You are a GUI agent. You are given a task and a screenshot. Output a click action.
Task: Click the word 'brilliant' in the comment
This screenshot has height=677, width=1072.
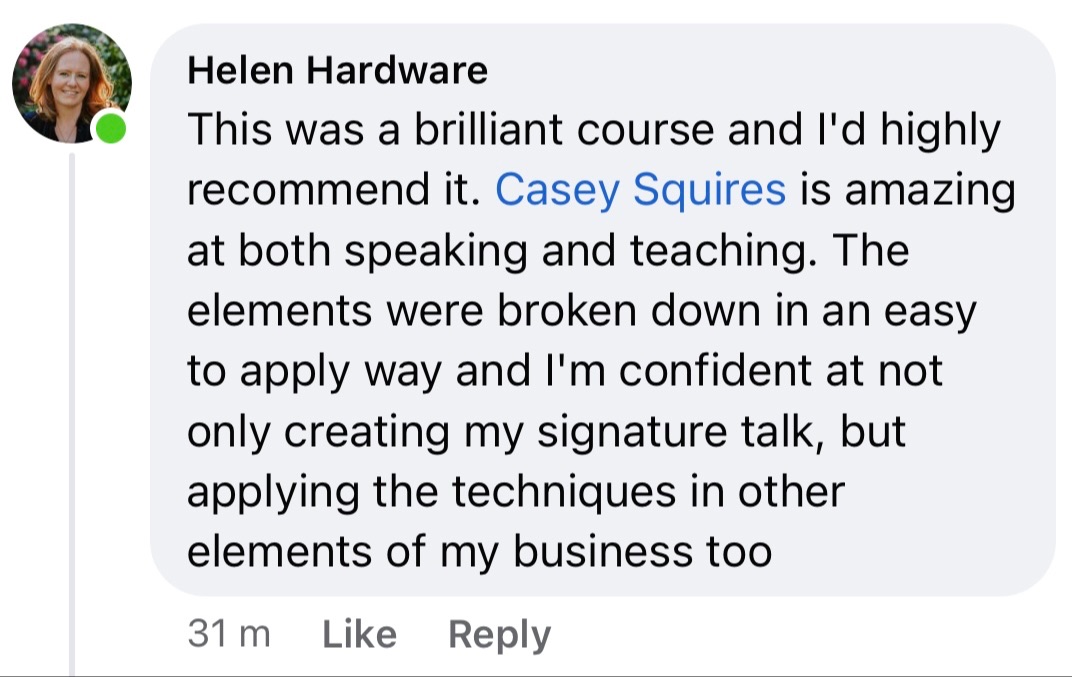coord(488,129)
